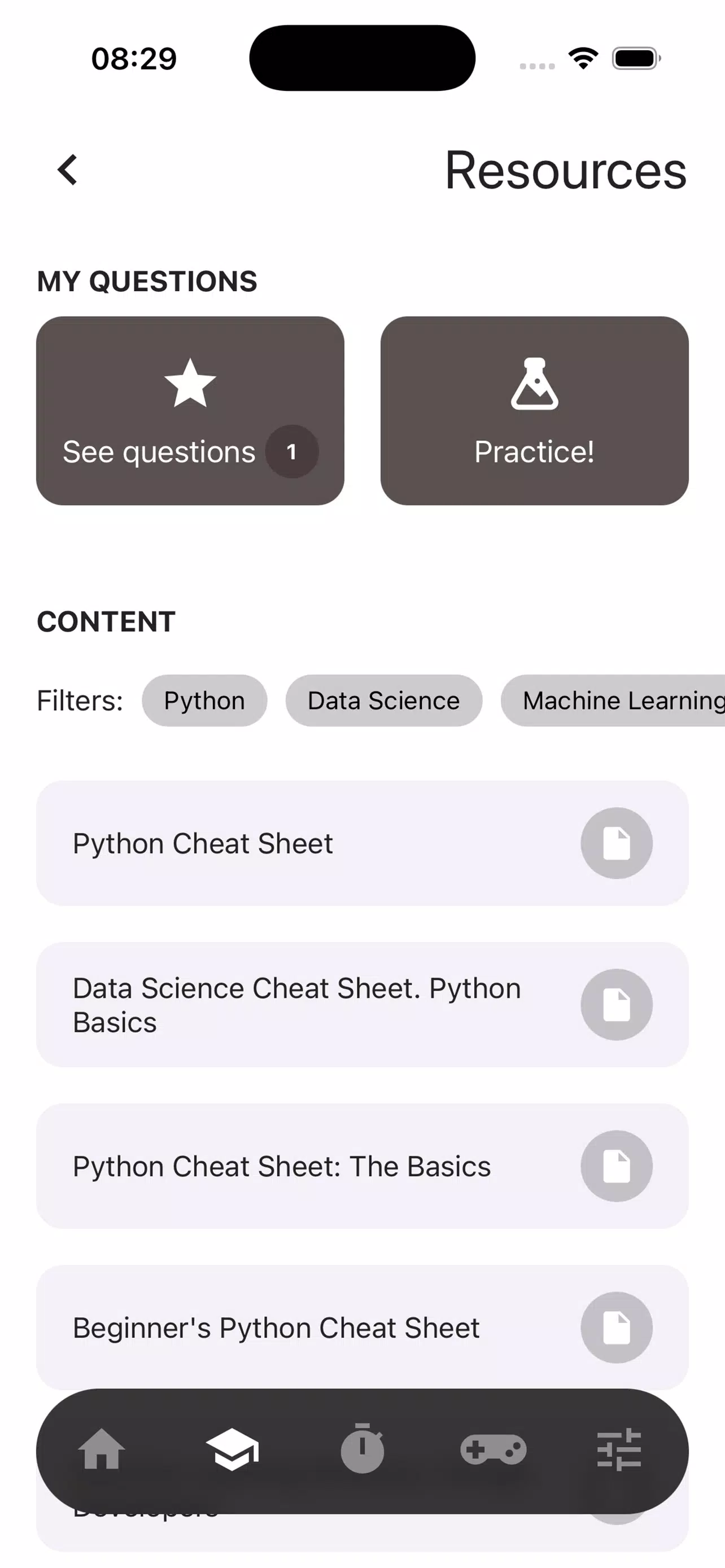Open Beginner's Python Cheat Sheet item
725x1568 pixels.
pyautogui.click(x=362, y=1328)
